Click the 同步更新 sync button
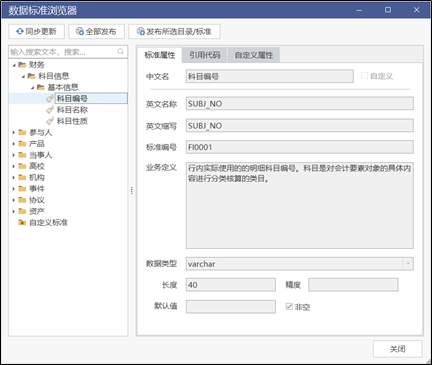432x365 pixels. click(36, 32)
